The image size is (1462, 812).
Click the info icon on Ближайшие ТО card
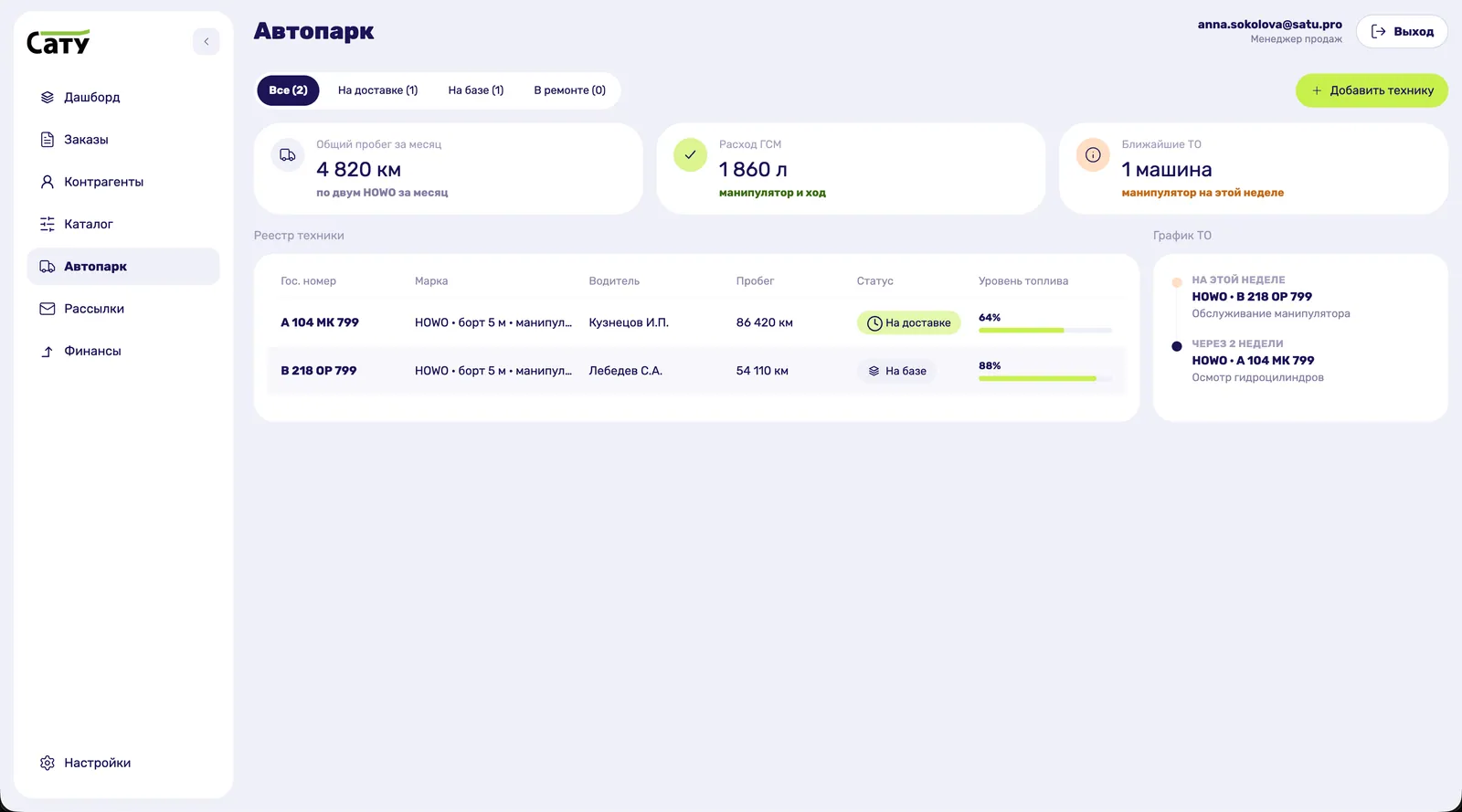click(x=1093, y=155)
